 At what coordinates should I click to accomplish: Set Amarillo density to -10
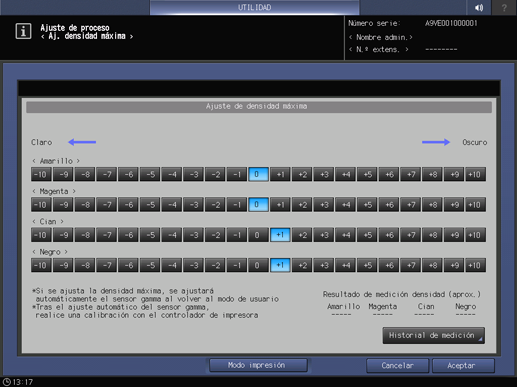[x=41, y=174]
